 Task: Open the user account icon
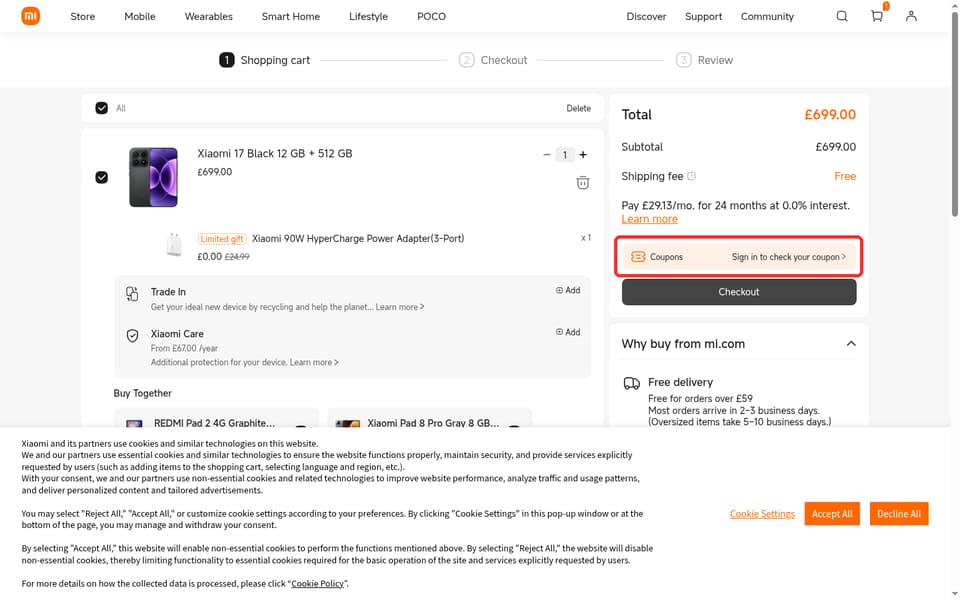click(x=911, y=16)
